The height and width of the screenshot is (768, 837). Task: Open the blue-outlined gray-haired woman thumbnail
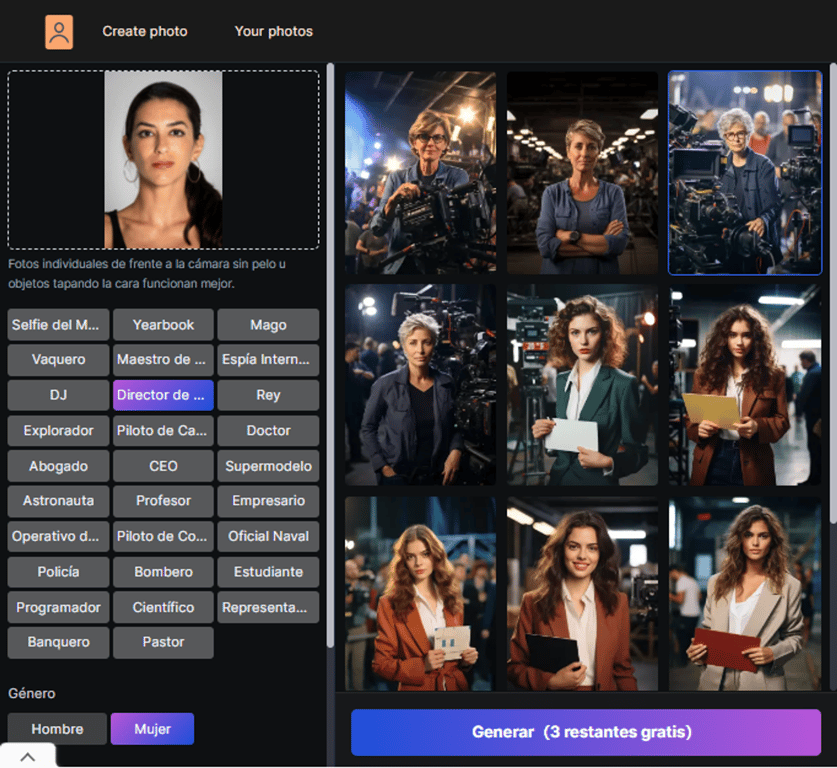tap(745, 172)
